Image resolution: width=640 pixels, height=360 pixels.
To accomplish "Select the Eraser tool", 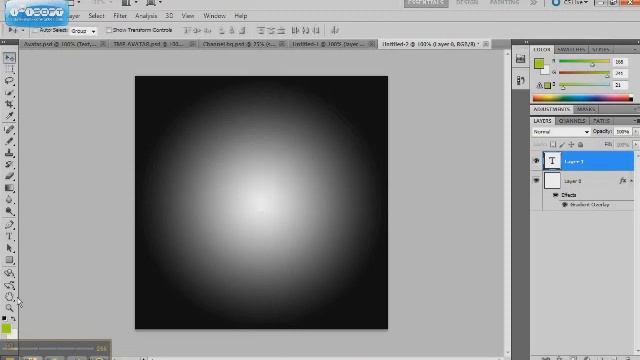I will click(x=9, y=176).
